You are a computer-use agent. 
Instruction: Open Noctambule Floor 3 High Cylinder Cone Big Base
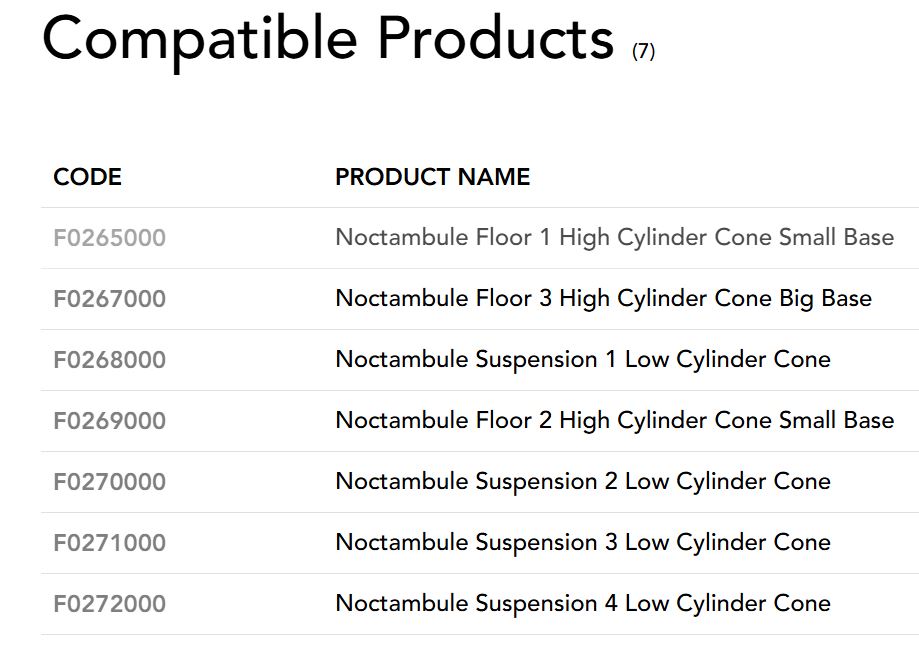click(603, 299)
